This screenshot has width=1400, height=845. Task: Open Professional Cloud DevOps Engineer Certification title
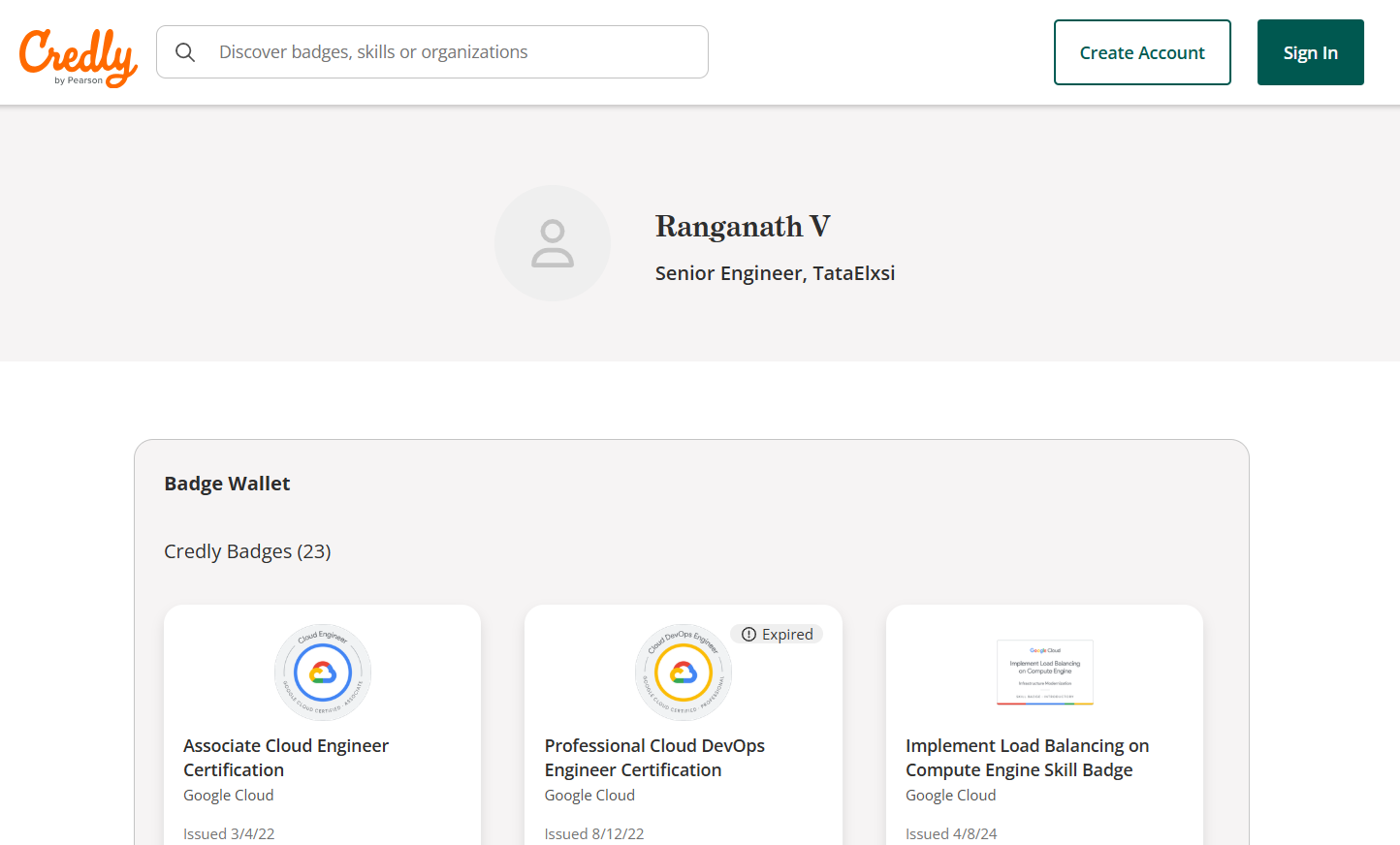(654, 758)
